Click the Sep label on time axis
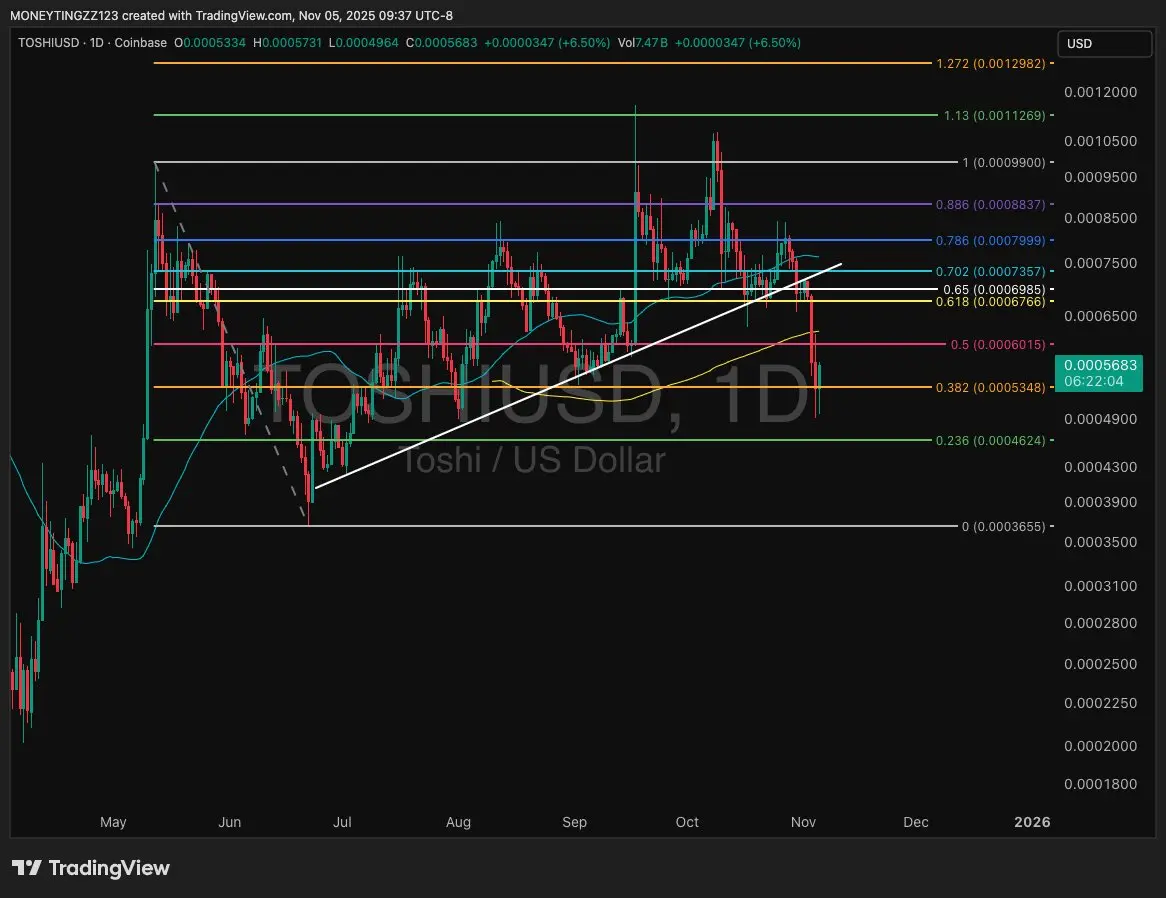Image resolution: width=1166 pixels, height=898 pixels. point(574,822)
